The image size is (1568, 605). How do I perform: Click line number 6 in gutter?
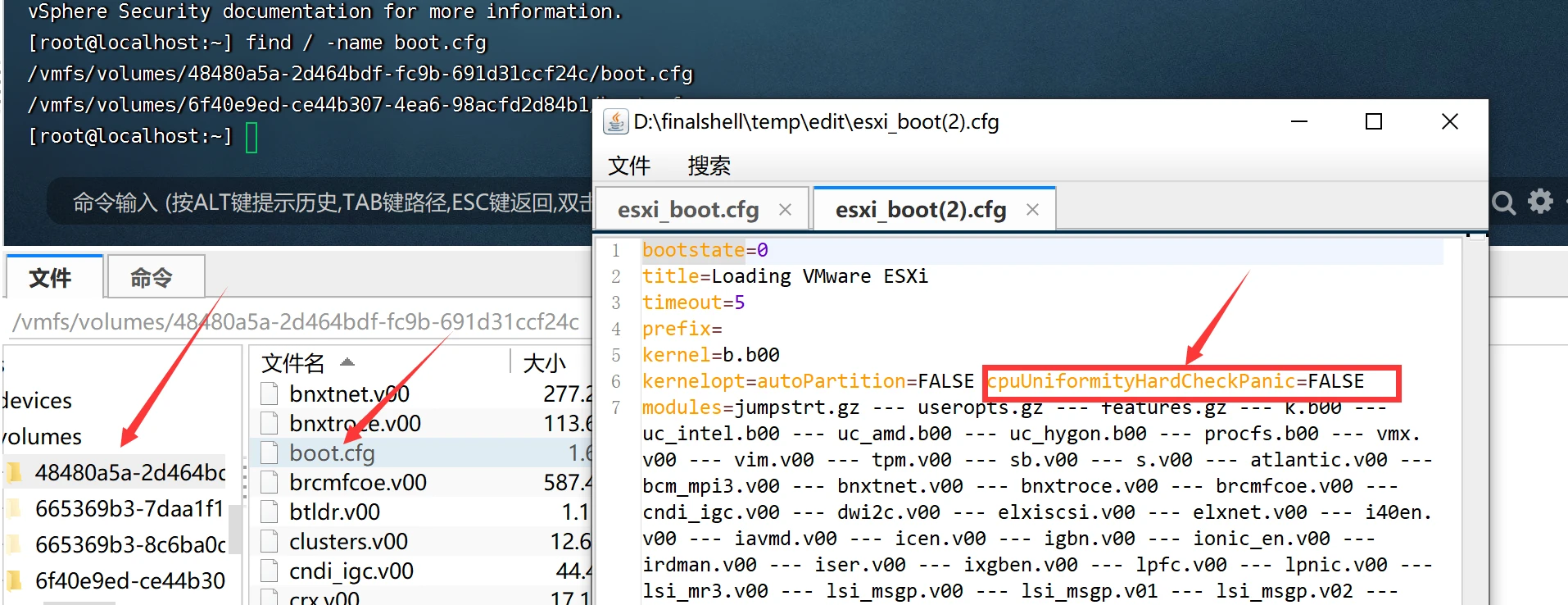[x=616, y=381]
